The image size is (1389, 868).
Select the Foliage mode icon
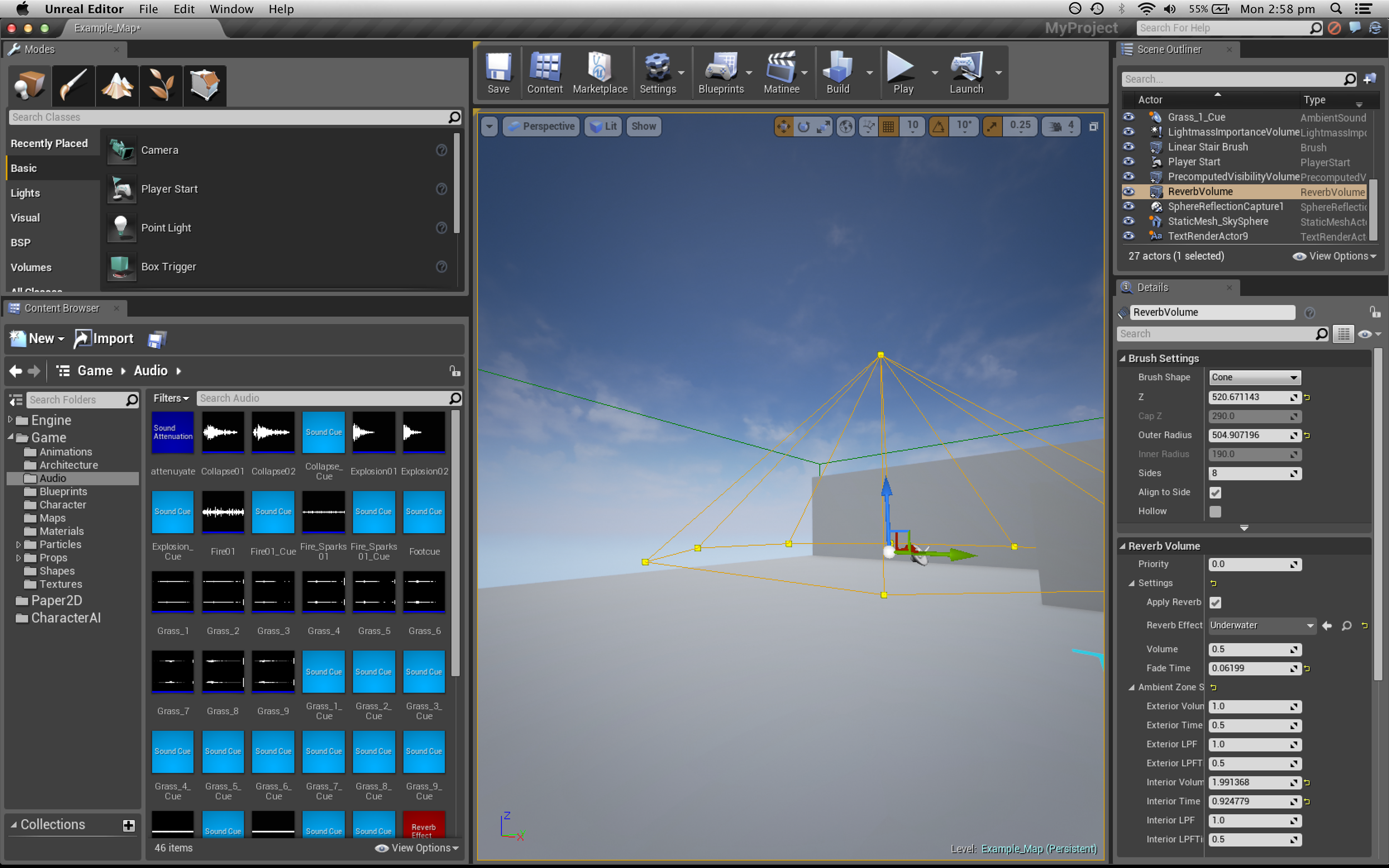(161, 86)
